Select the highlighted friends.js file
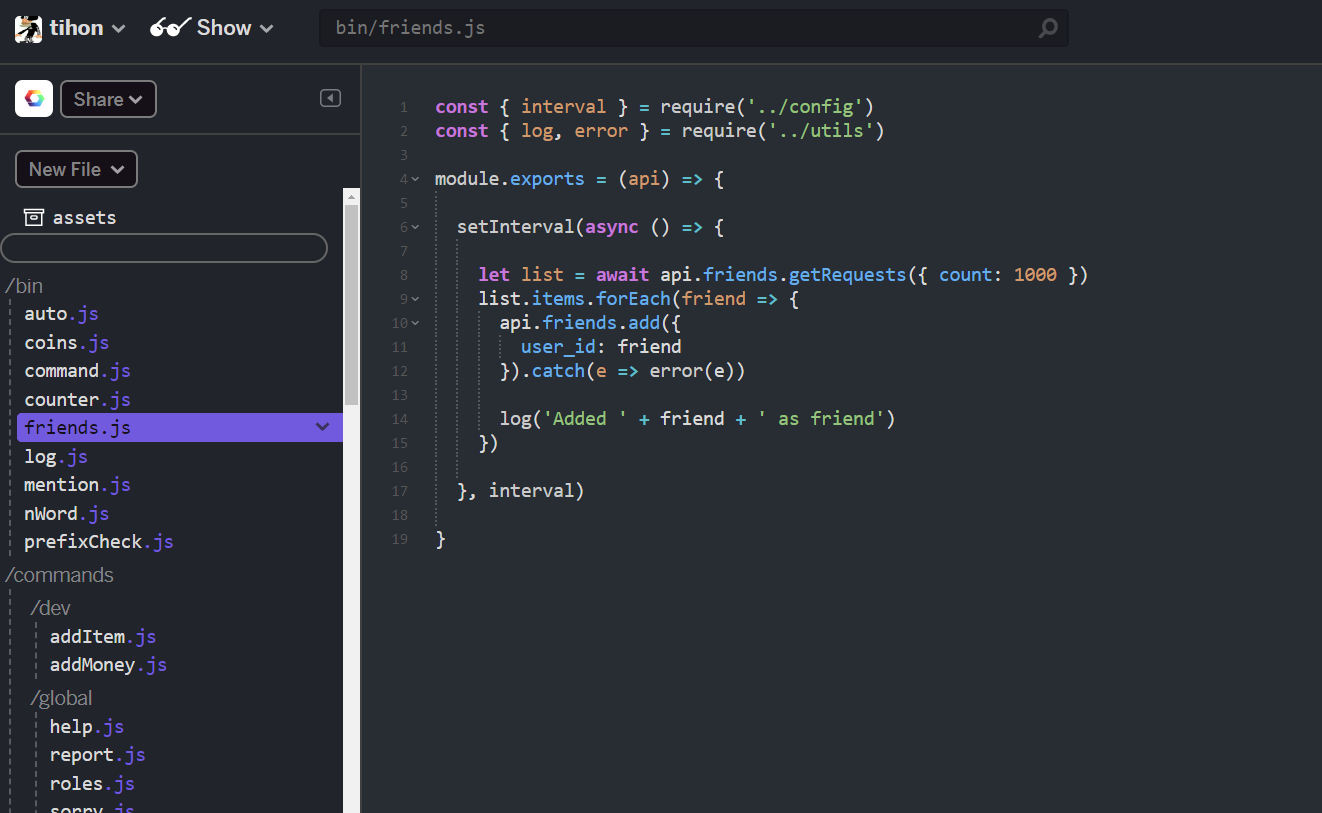The width and height of the screenshot is (1322, 813). point(180,427)
